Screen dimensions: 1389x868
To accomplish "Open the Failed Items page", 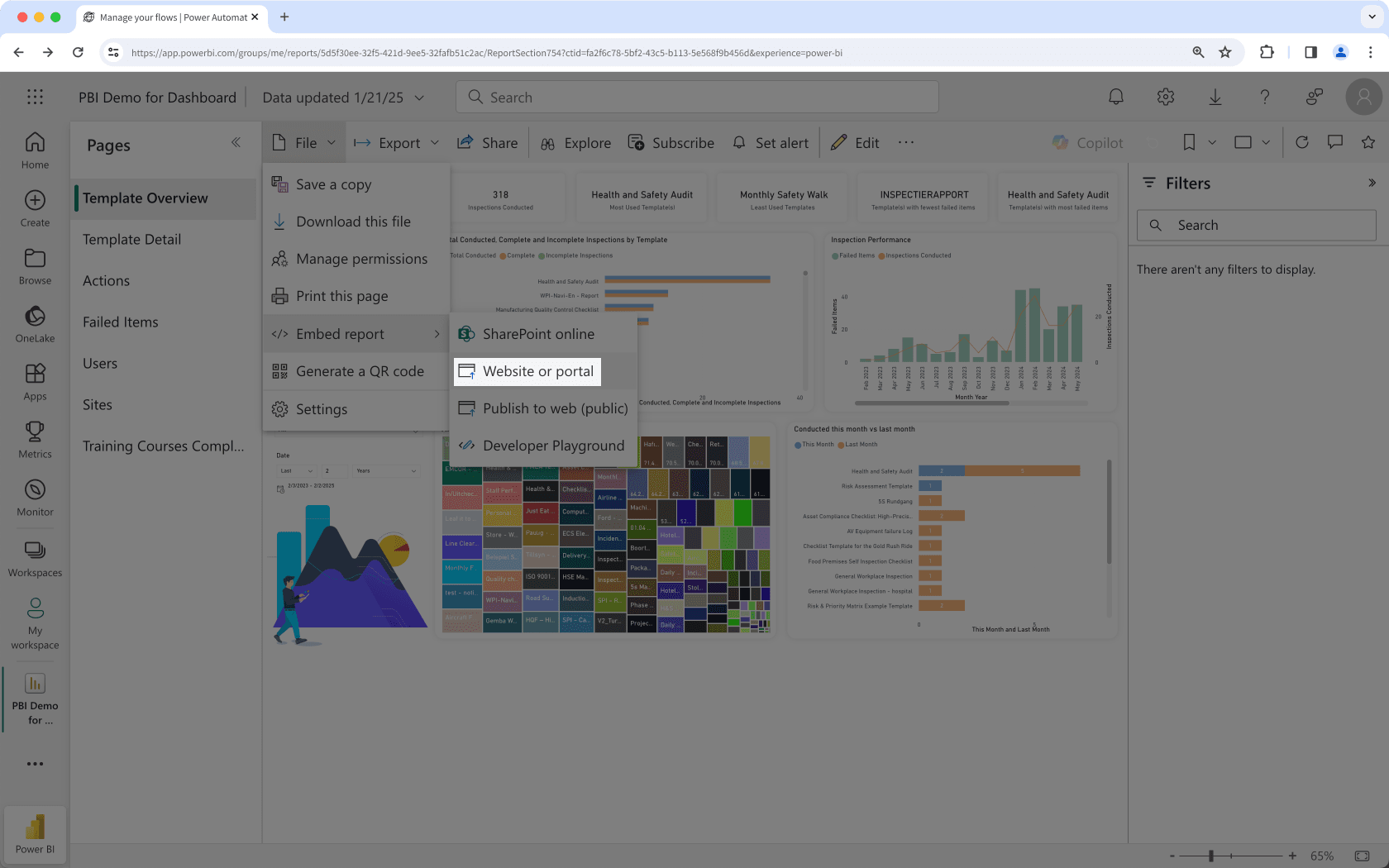I will (x=121, y=322).
